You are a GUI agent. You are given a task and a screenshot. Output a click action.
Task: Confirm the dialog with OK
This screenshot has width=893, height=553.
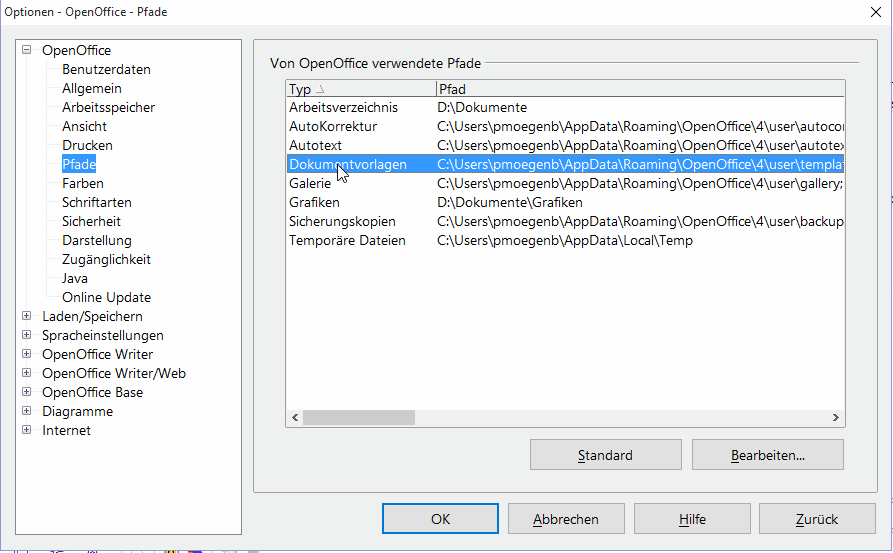tap(440, 519)
